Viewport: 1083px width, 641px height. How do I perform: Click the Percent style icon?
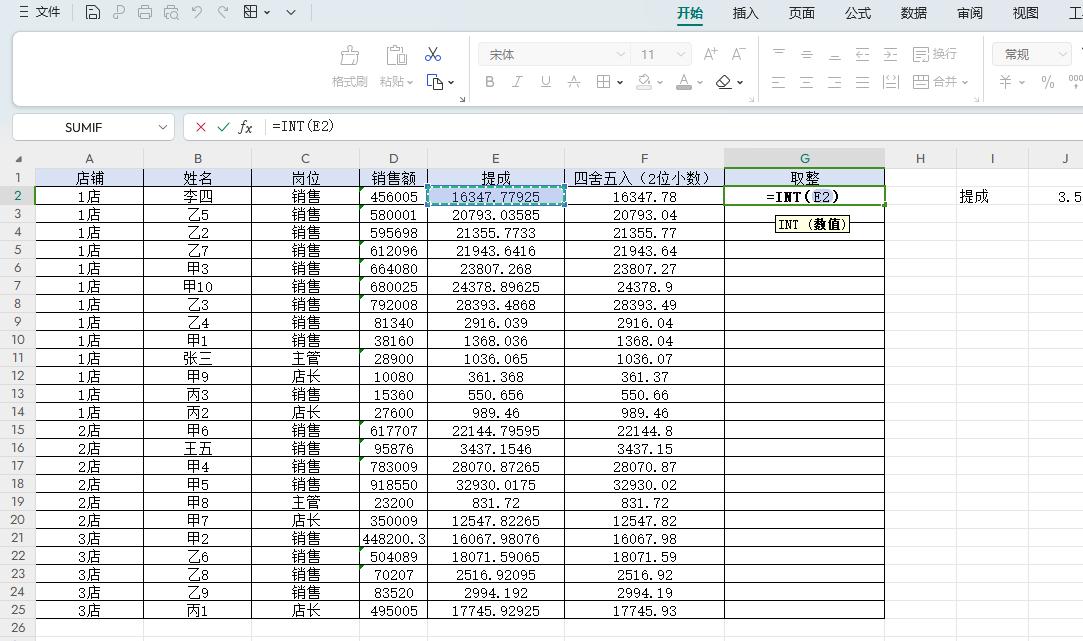point(1047,82)
